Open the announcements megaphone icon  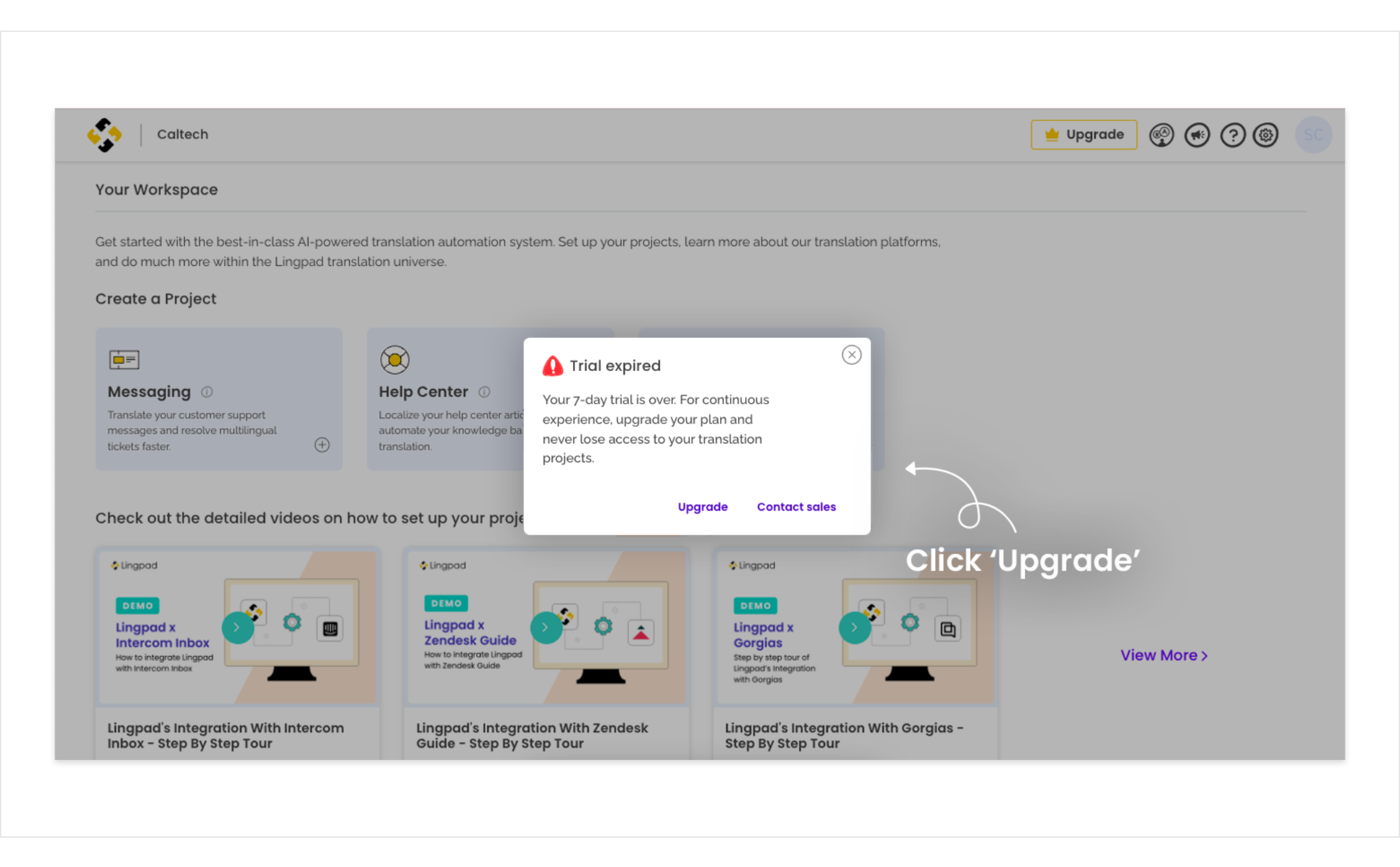pyautogui.click(x=1197, y=136)
